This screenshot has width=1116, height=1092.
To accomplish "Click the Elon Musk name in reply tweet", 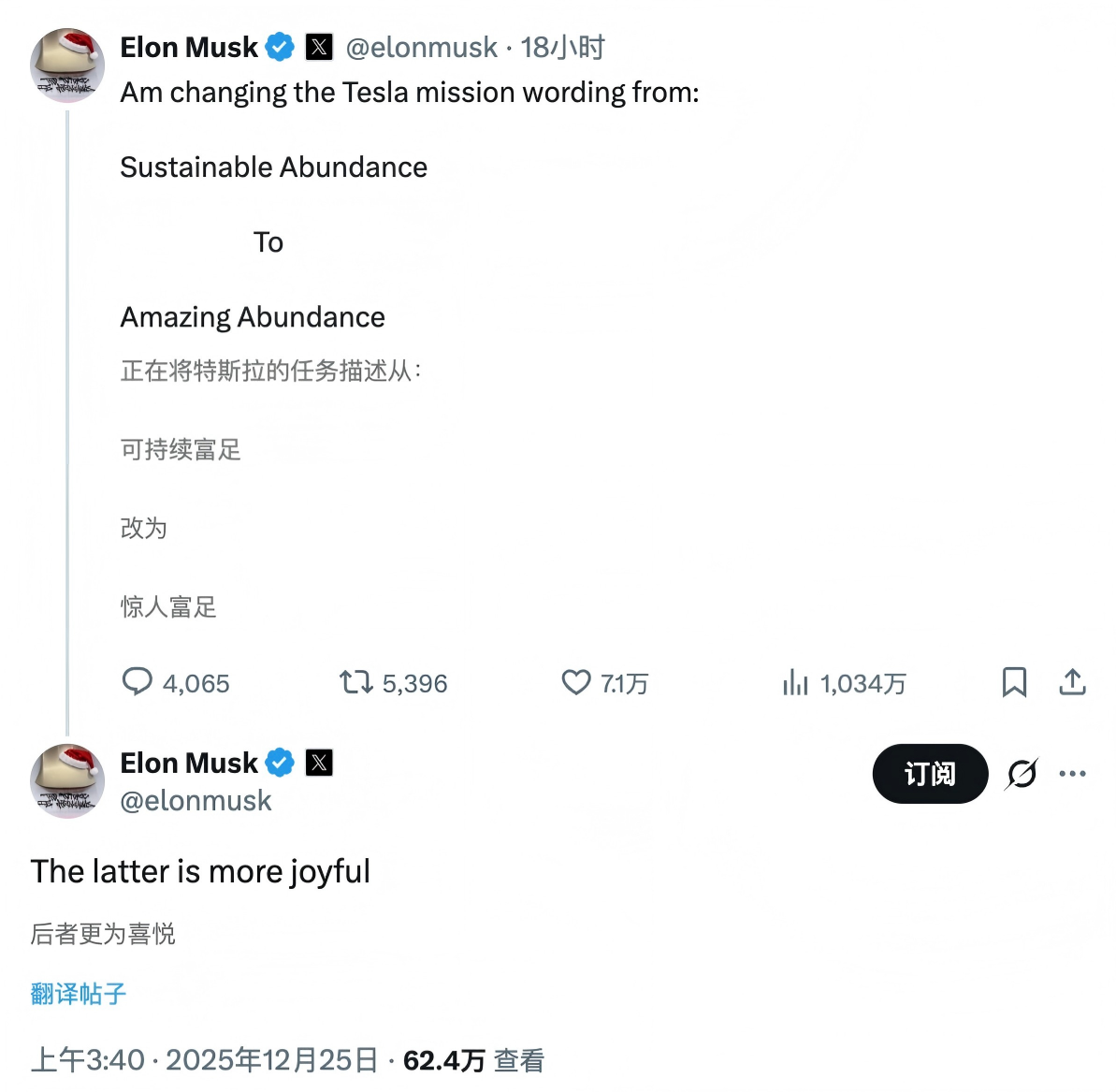I will tap(189, 764).
